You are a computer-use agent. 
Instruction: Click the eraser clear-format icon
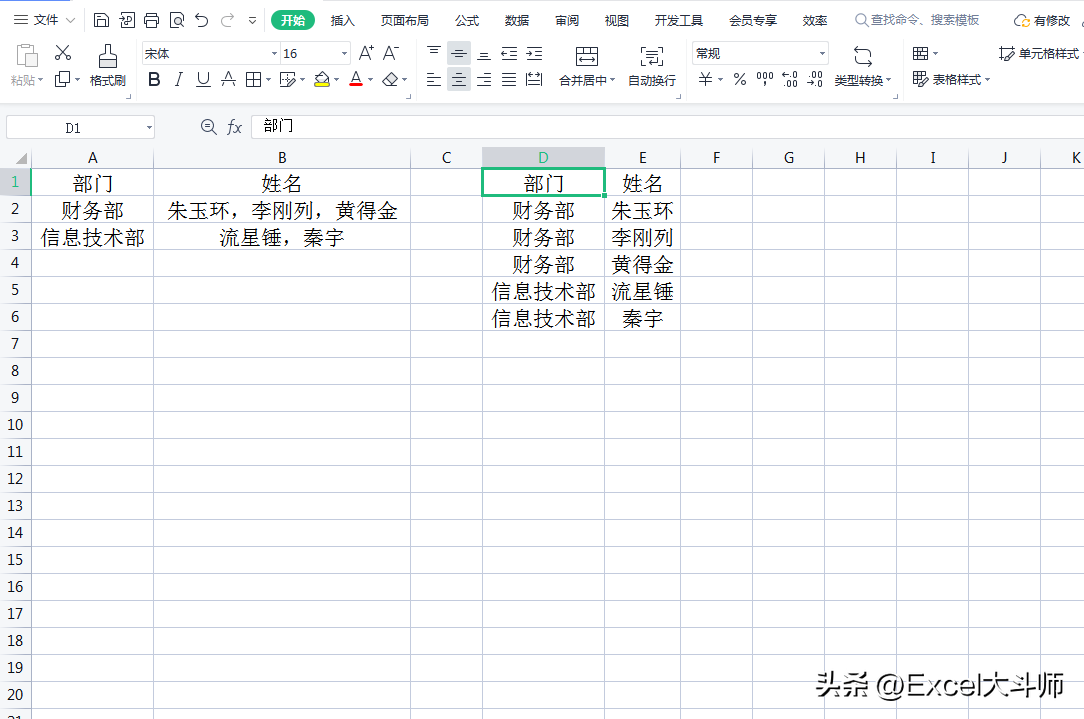pyautogui.click(x=390, y=80)
